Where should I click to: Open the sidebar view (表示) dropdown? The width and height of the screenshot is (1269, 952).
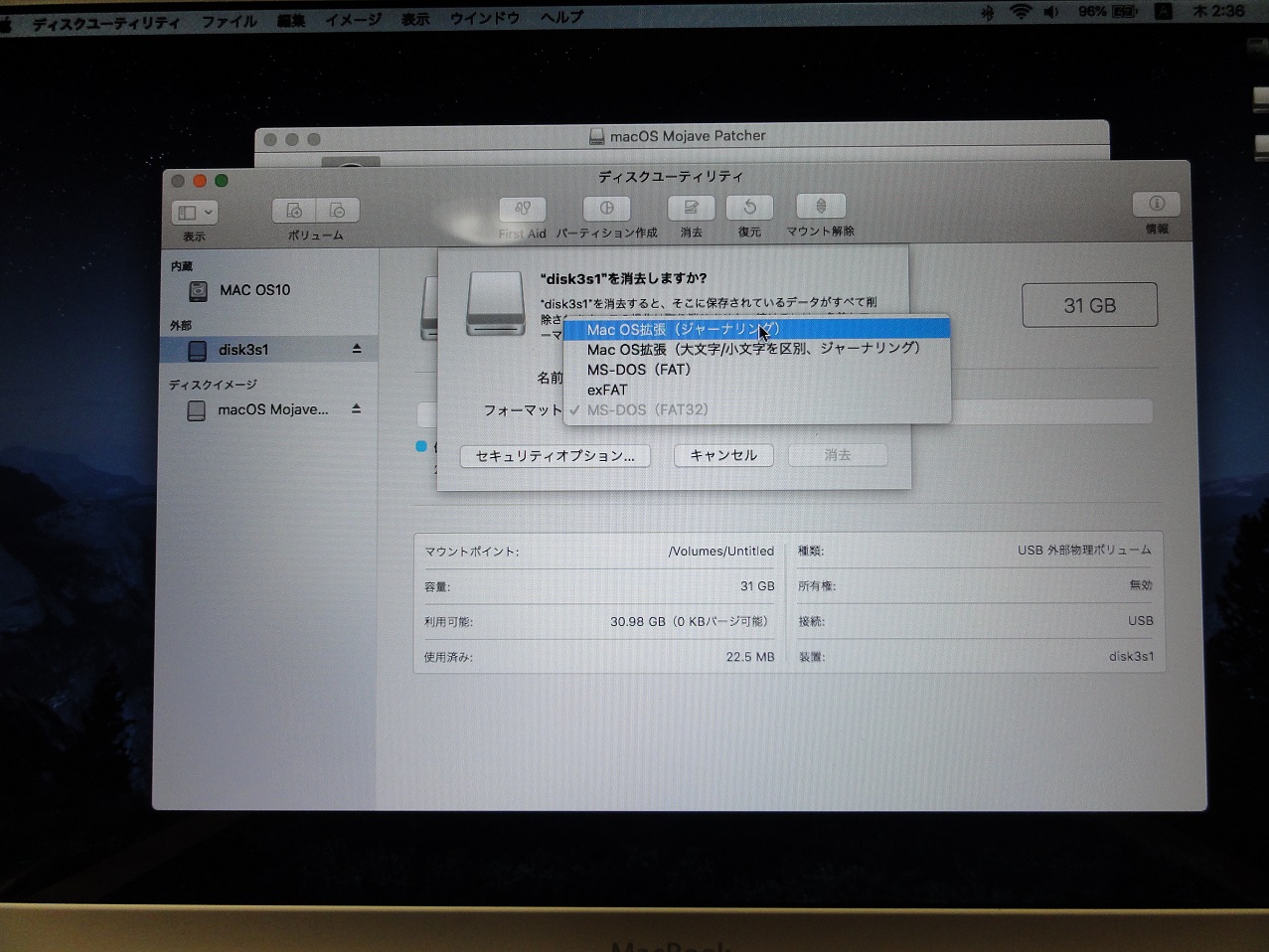195,213
